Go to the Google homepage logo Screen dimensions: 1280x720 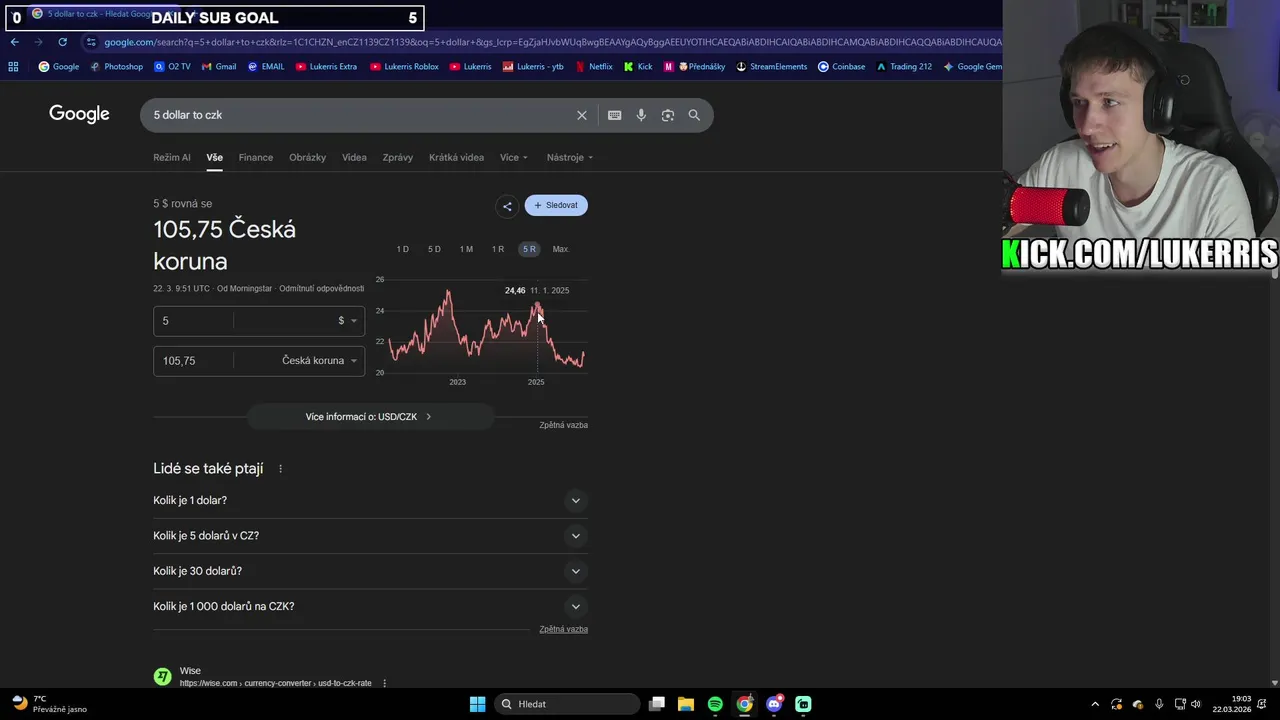[x=79, y=114]
